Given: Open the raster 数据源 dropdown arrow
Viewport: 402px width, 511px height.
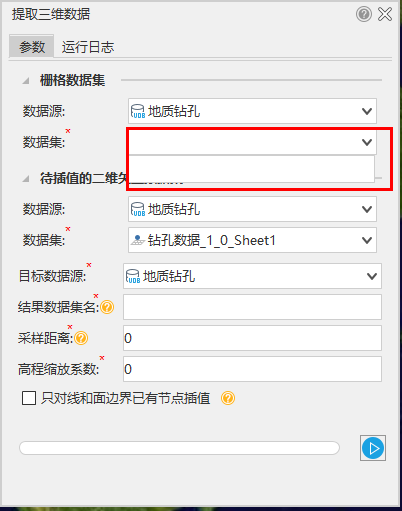Looking at the screenshot, I should pos(367,111).
